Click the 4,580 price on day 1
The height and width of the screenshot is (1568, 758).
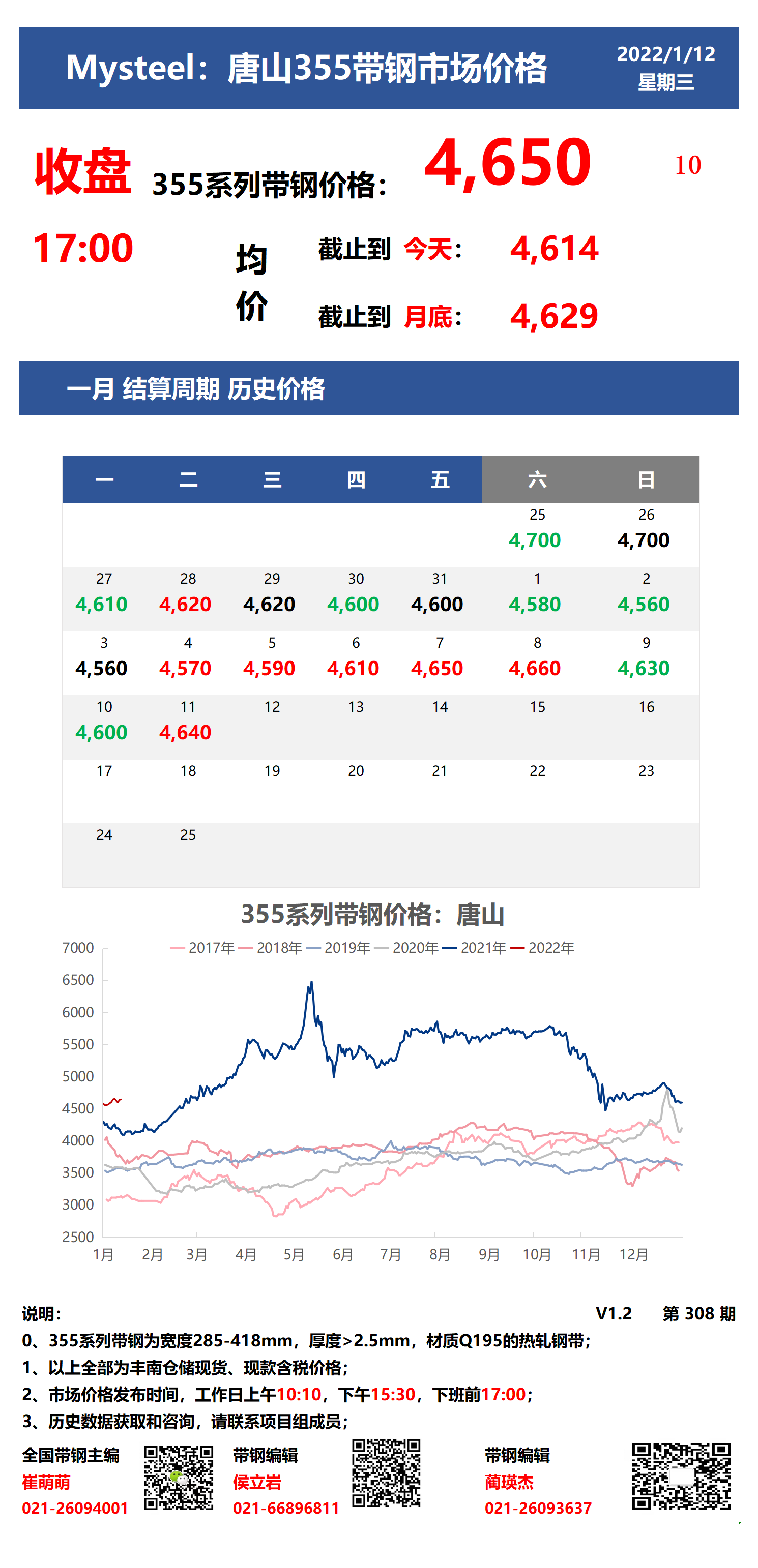(535, 605)
